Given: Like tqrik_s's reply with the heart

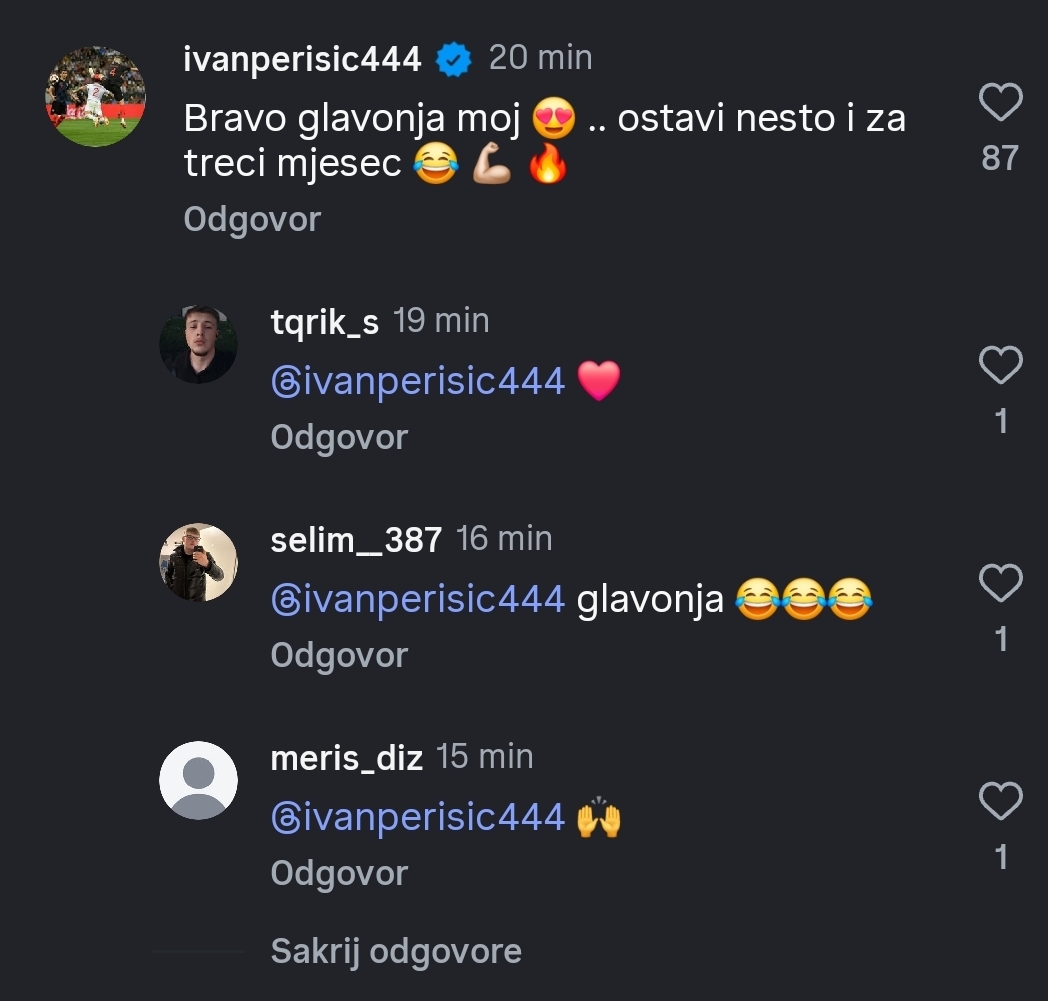Looking at the screenshot, I should [x=1000, y=366].
